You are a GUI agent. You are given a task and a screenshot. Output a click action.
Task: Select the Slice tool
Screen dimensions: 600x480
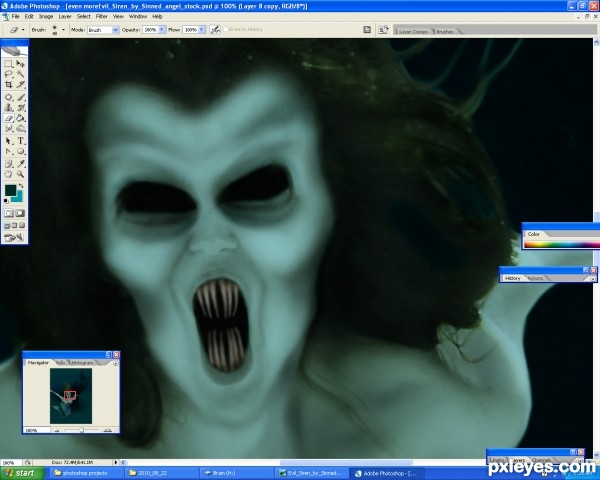21,84
